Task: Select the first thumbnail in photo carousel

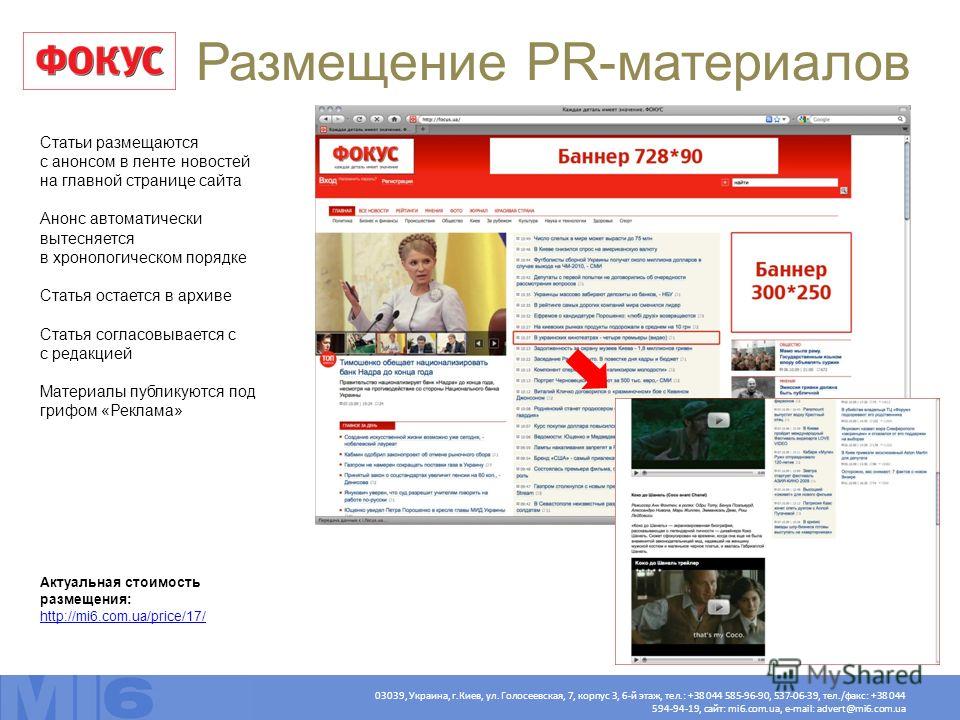Action: coord(329,343)
